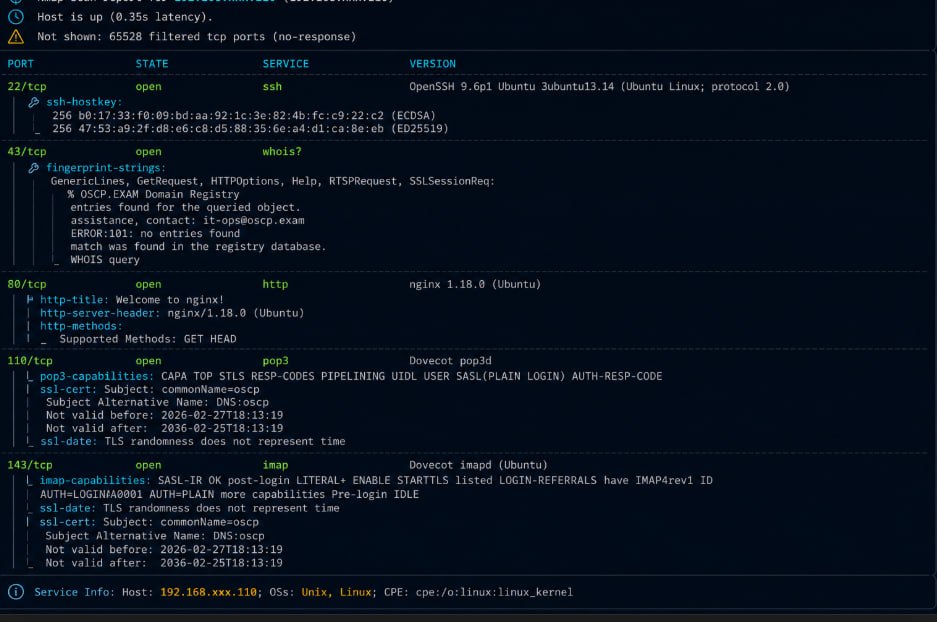This screenshot has width=937, height=622.
Task: Click the Linux OS value in Service Info
Action: coord(356,592)
